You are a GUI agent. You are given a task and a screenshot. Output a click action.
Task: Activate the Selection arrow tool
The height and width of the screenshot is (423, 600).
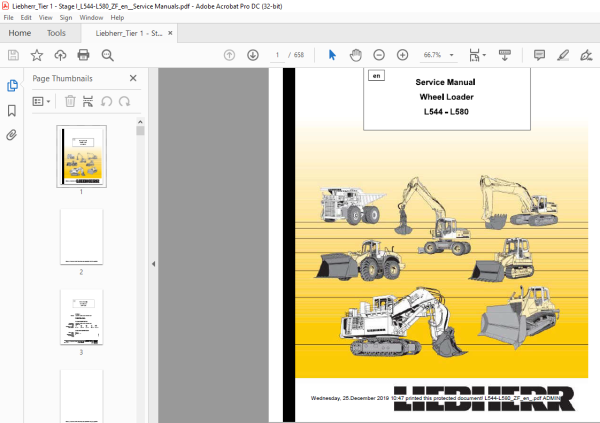point(332,55)
